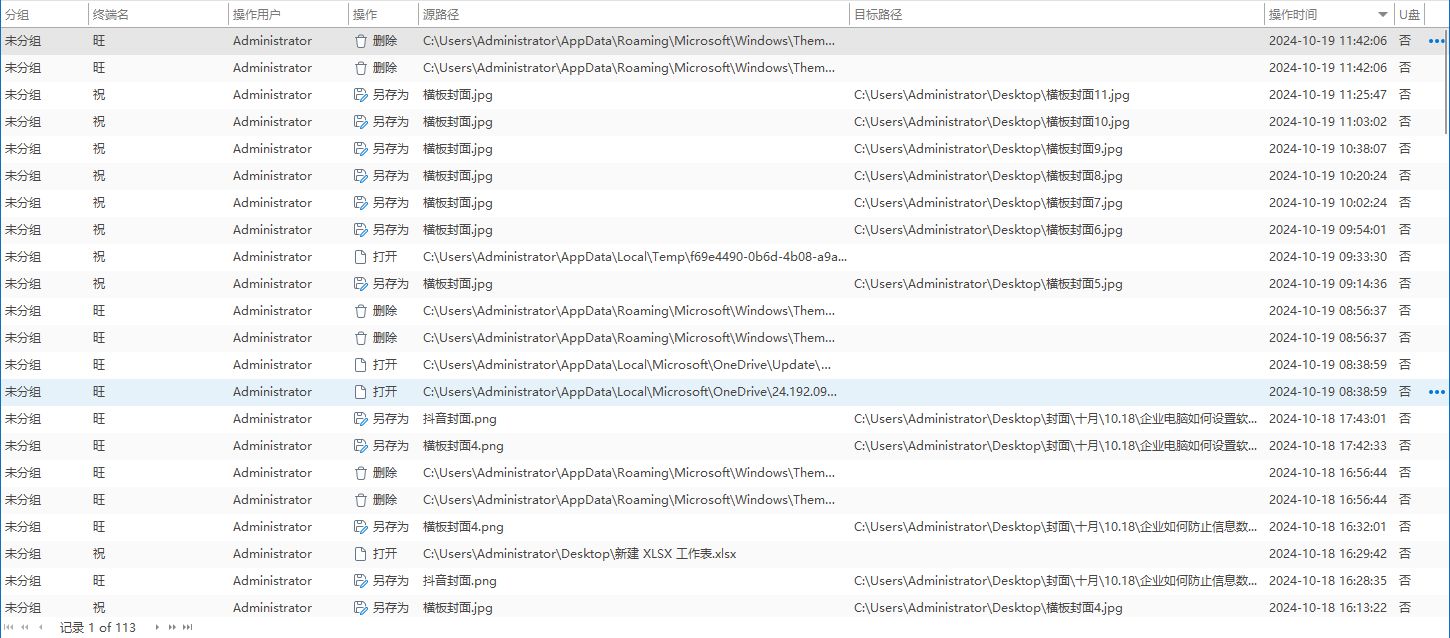The height and width of the screenshot is (638, 1450).
Task: Click the vertical scrollbar thumb at right
Action: tap(1447, 80)
